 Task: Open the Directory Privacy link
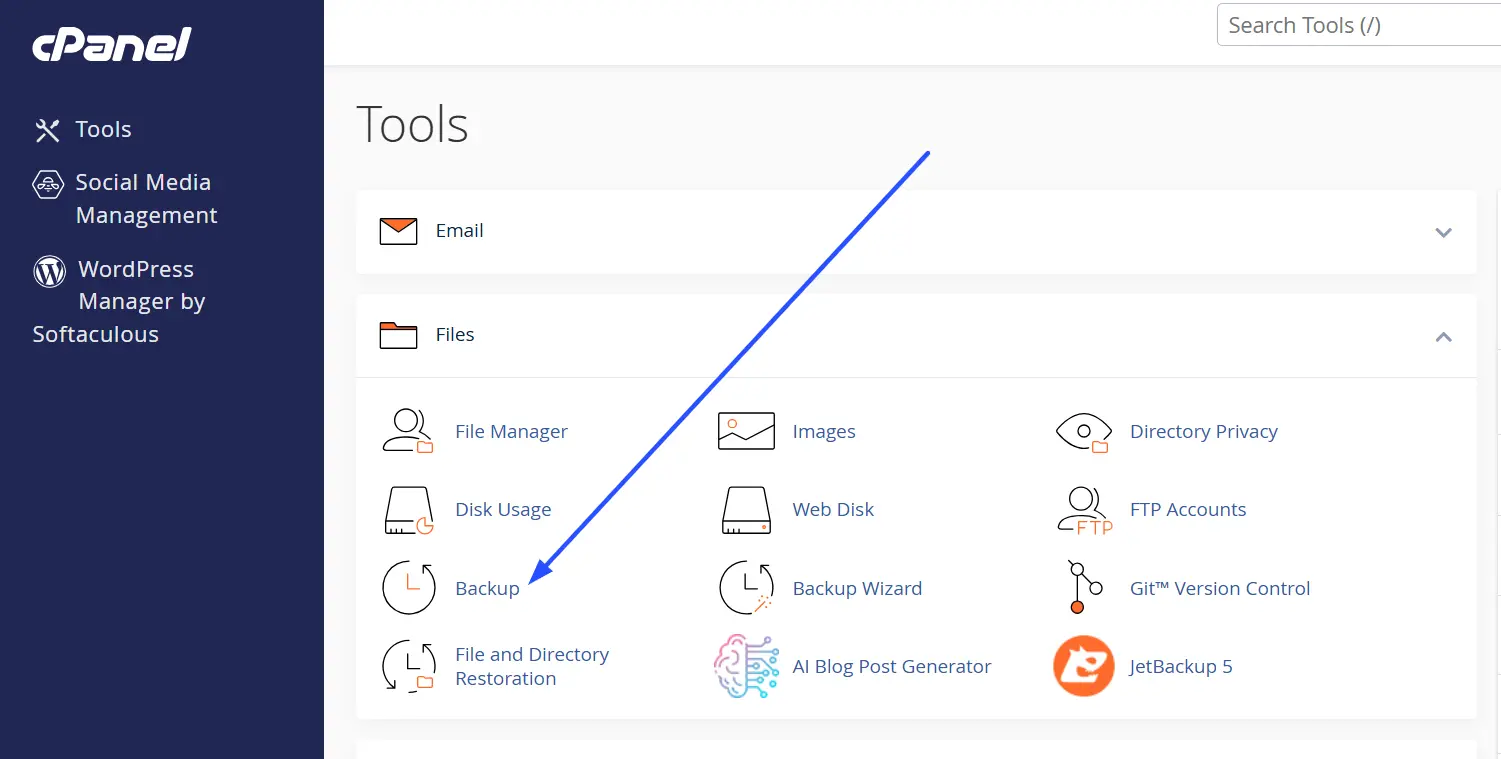click(x=1204, y=432)
